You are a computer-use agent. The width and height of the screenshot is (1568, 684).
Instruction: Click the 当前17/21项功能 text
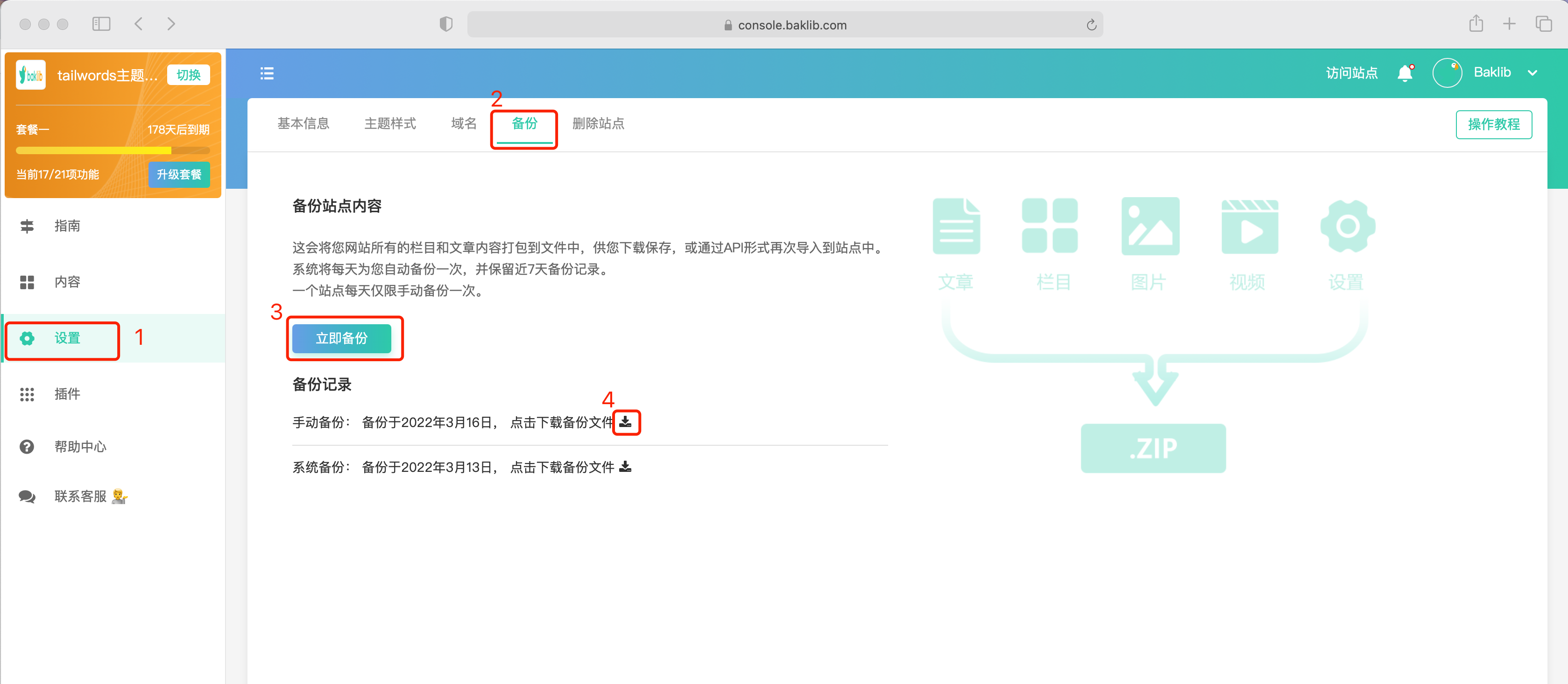[x=57, y=175]
